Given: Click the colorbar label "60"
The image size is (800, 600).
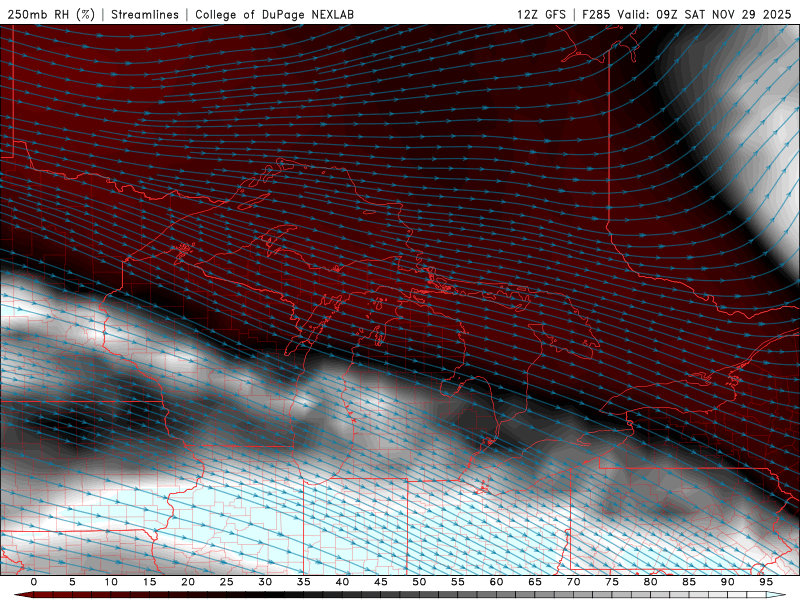Looking at the screenshot, I should click(x=496, y=582).
